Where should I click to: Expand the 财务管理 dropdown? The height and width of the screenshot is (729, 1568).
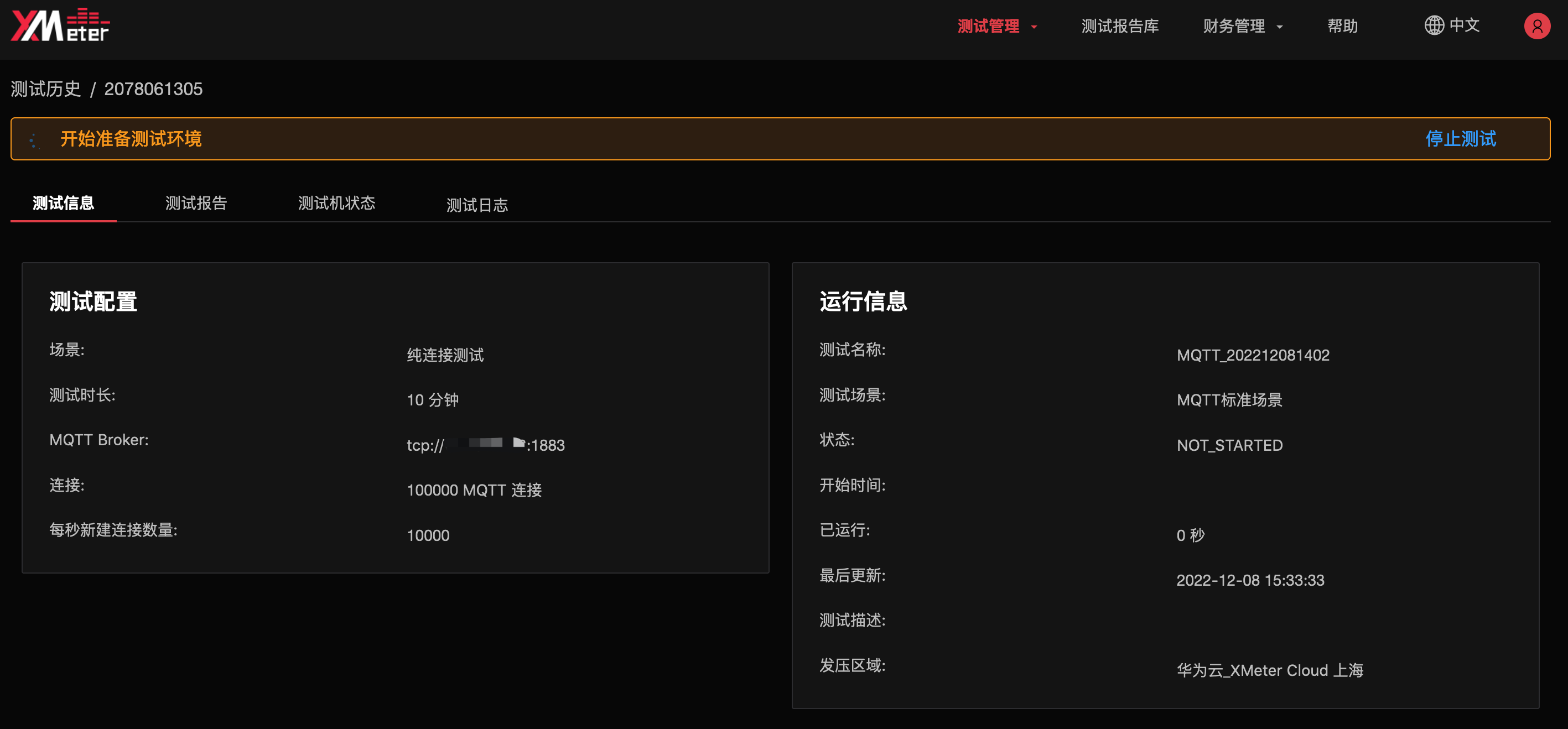tap(1242, 26)
